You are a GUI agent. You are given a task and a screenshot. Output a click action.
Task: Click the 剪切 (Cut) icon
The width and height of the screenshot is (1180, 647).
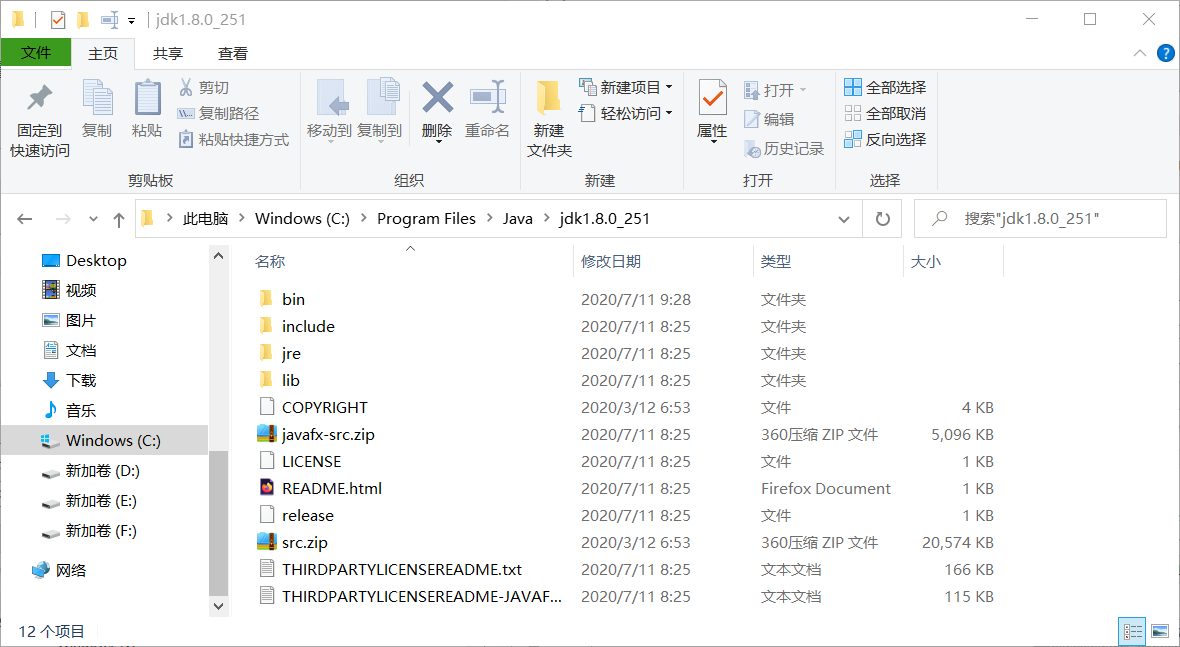point(203,88)
